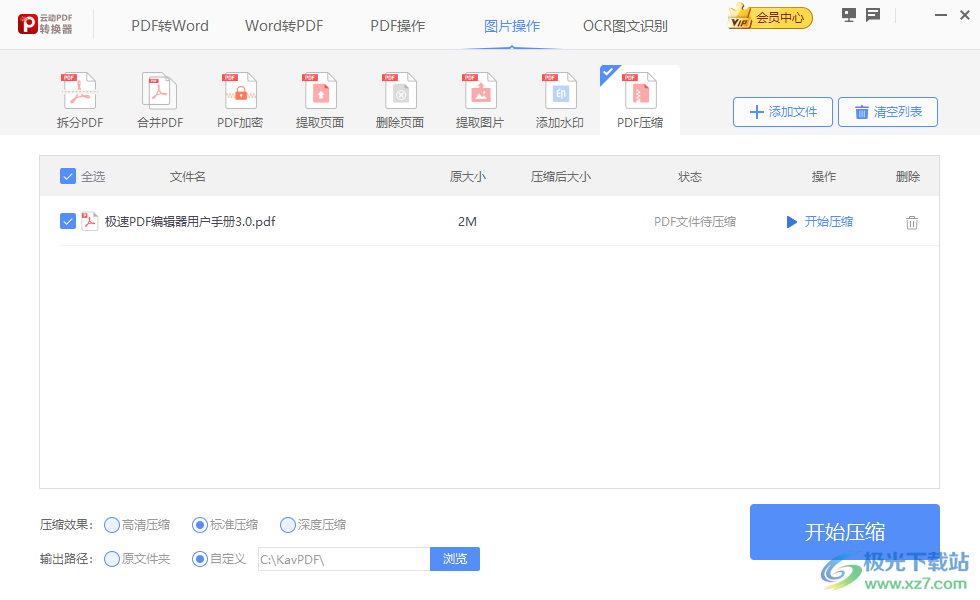Viewport: 980px width, 600px height.
Task: Minimize the converter window
Action: [941, 15]
